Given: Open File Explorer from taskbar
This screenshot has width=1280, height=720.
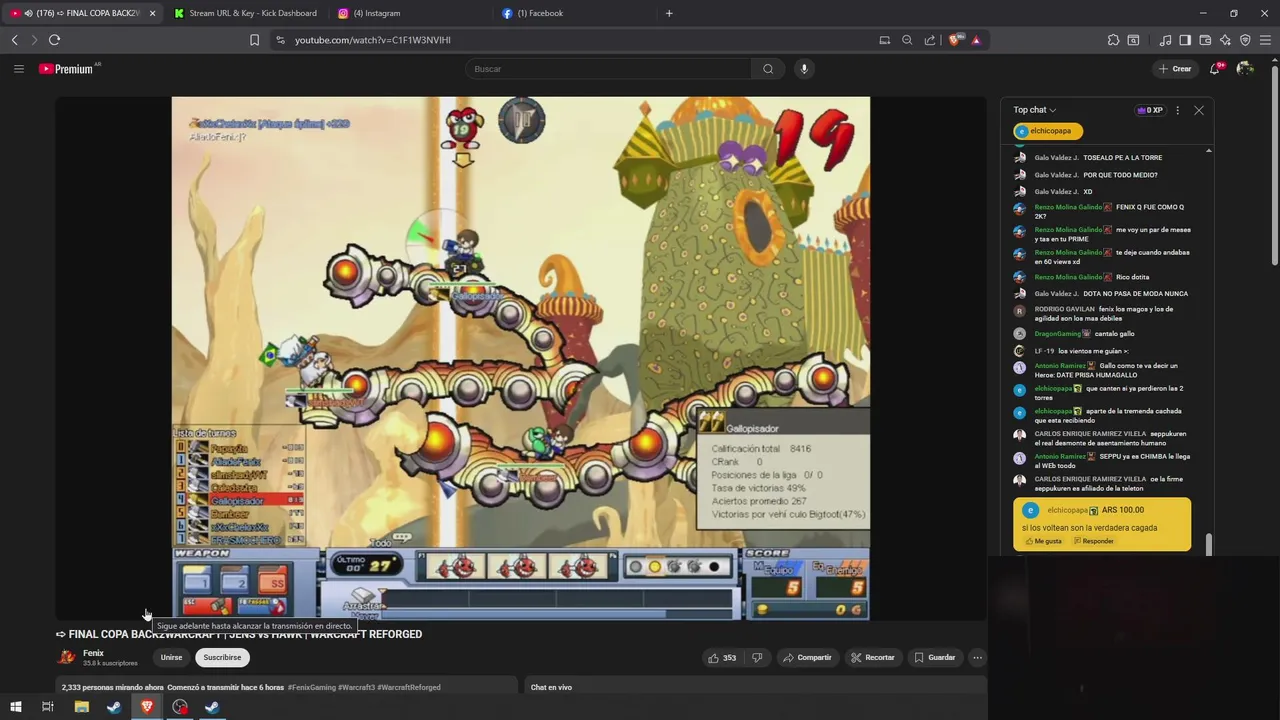Looking at the screenshot, I should pyautogui.click(x=82, y=707).
